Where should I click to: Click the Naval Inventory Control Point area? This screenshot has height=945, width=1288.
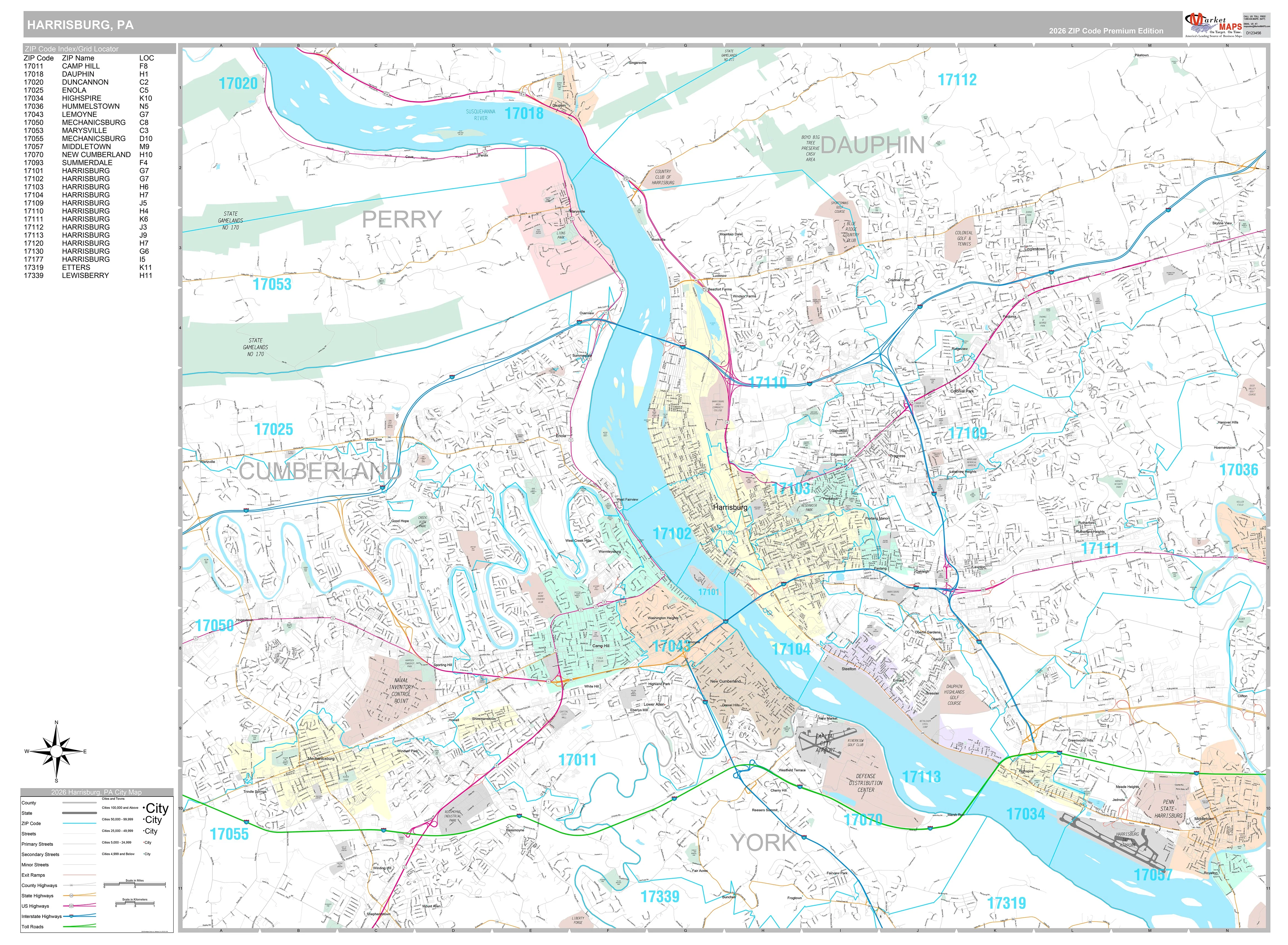click(401, 690)
